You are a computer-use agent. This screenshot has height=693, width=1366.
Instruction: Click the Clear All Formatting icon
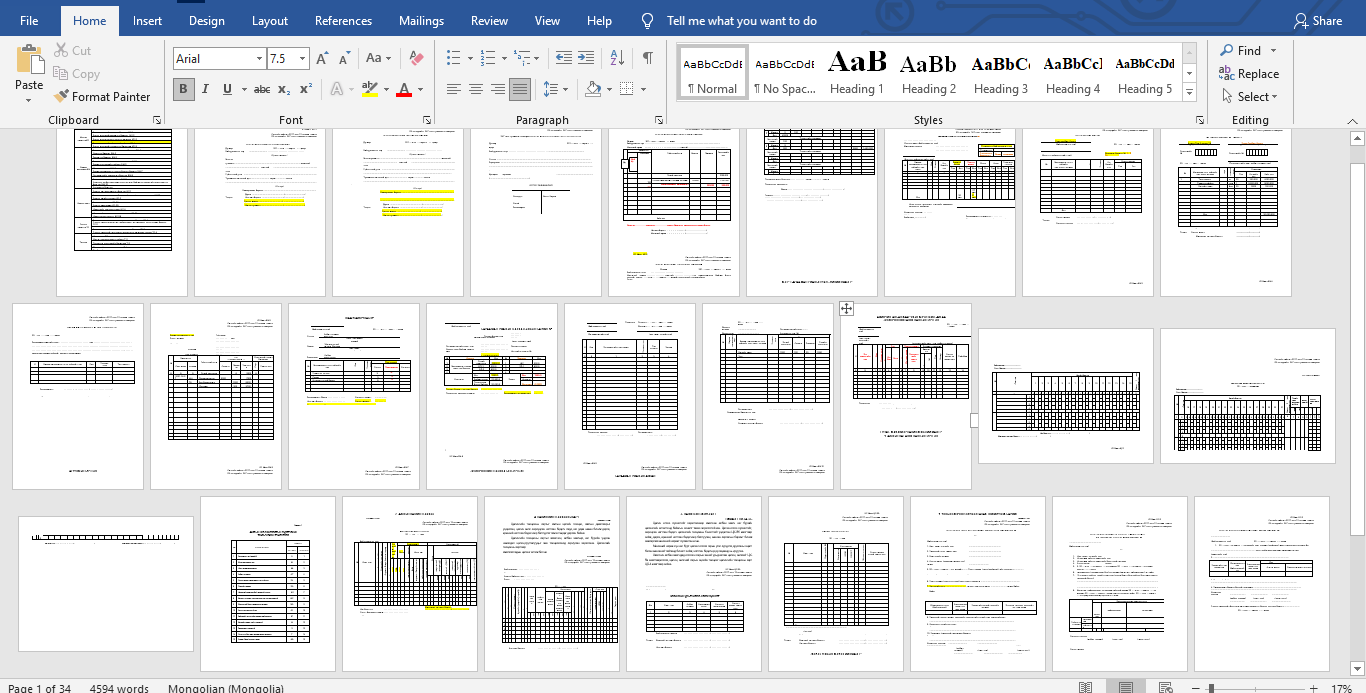click(x=417, y=58)
